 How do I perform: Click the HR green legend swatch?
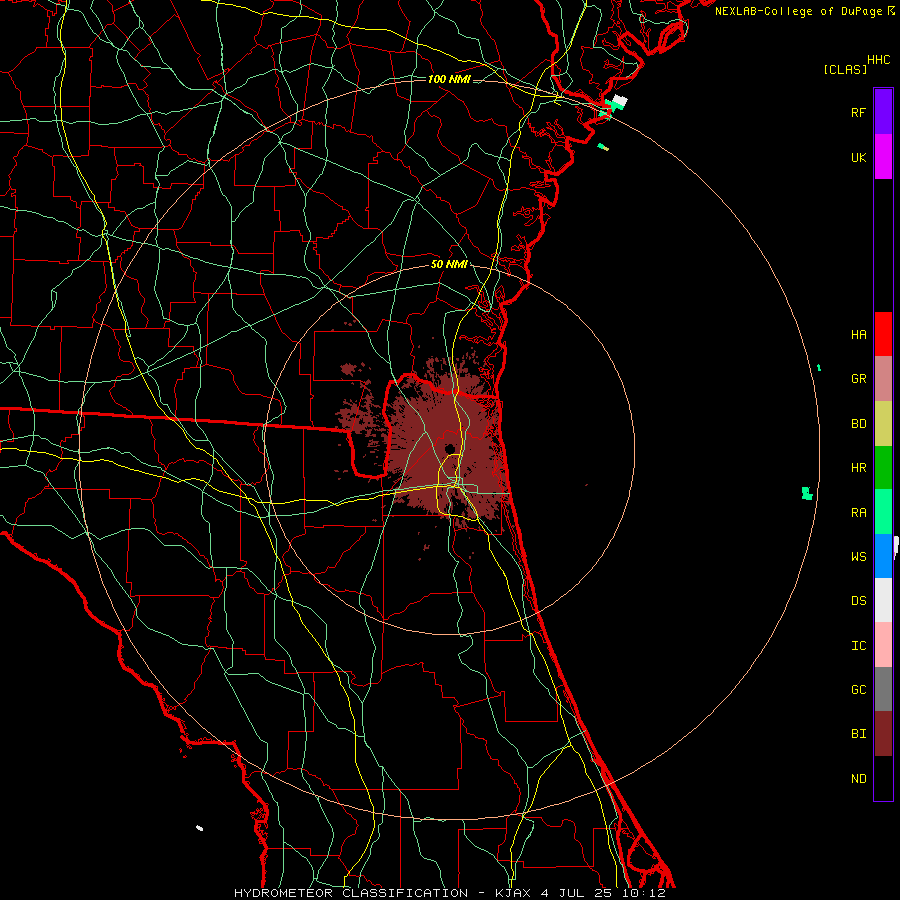click(x=883, y=467)
